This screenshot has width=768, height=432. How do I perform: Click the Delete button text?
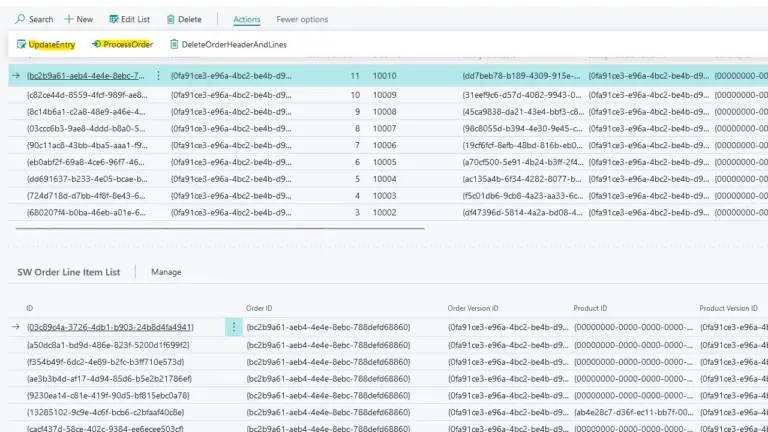[190, 19]
